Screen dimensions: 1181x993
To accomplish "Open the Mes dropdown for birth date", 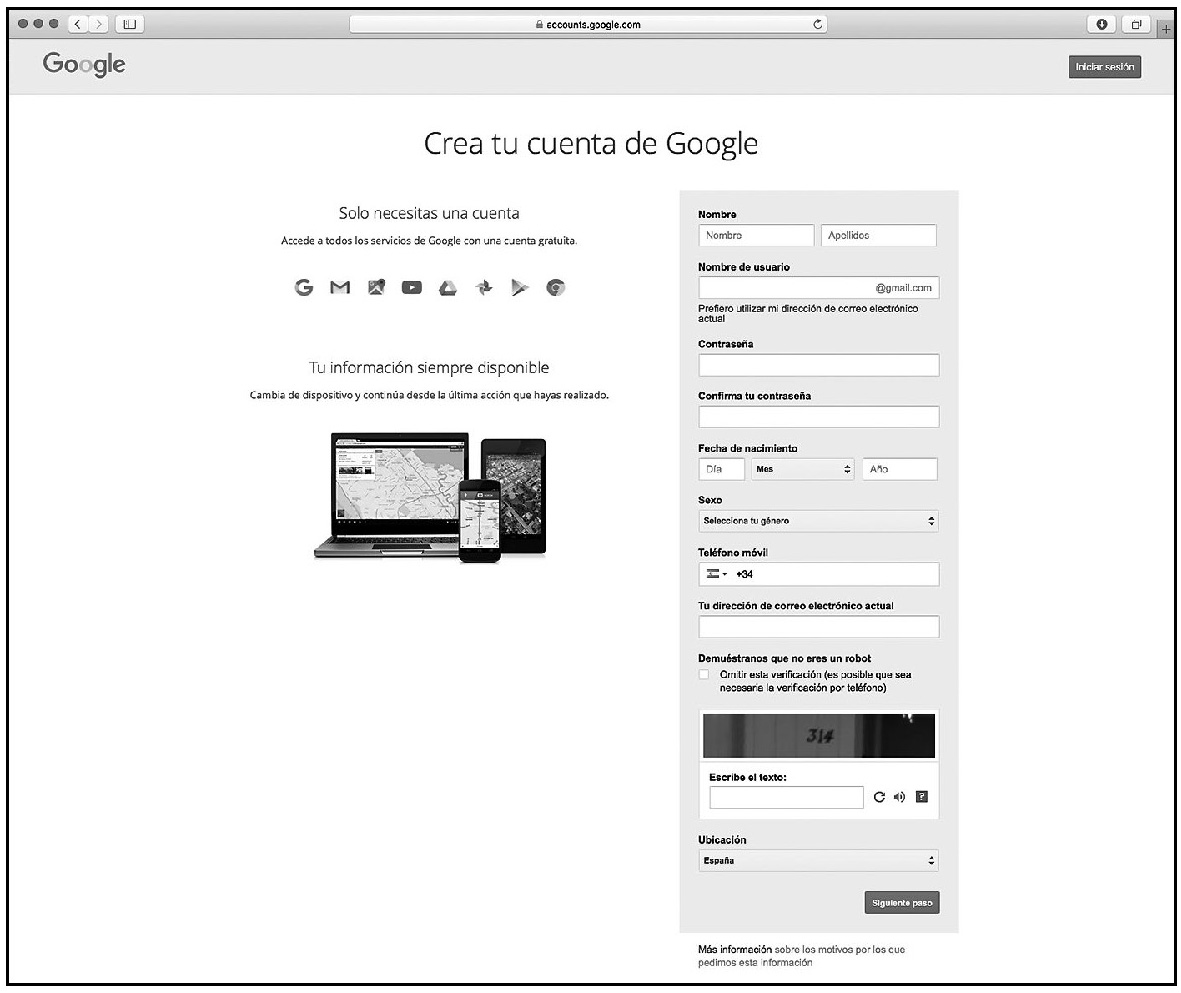I will tap(804, 469).
